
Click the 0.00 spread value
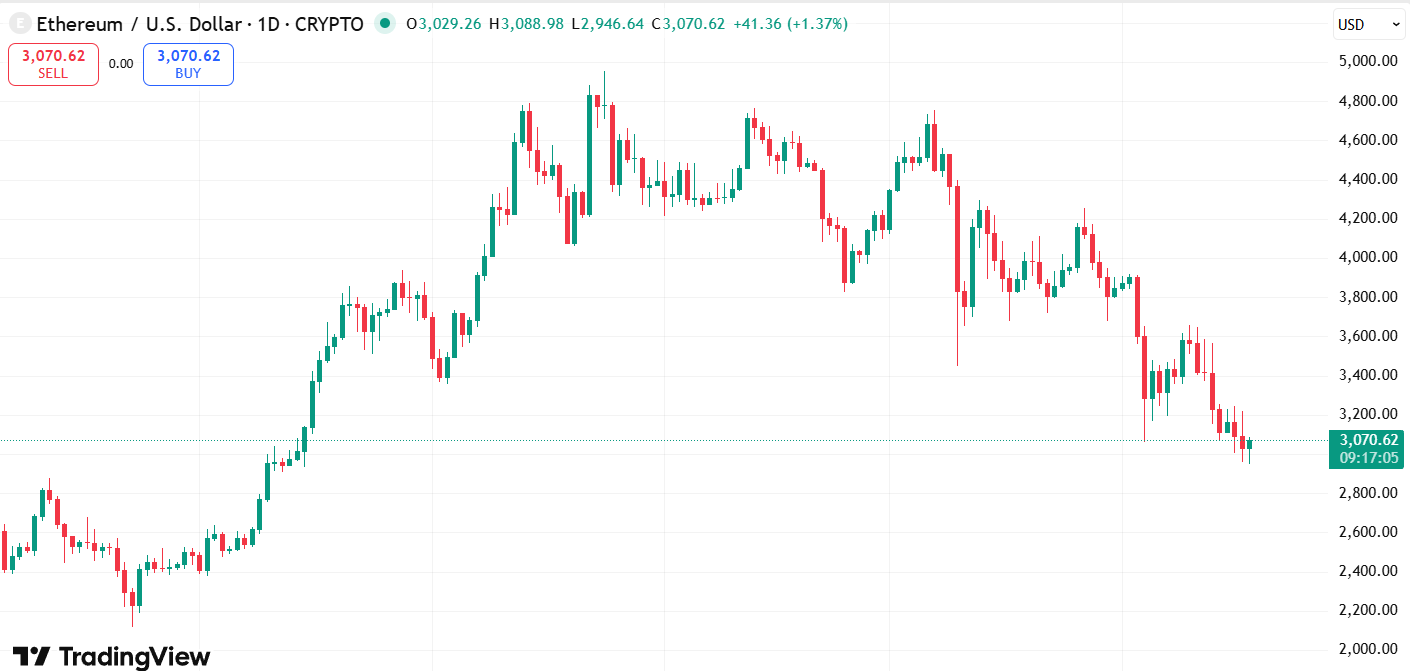[x=121, y=64]
